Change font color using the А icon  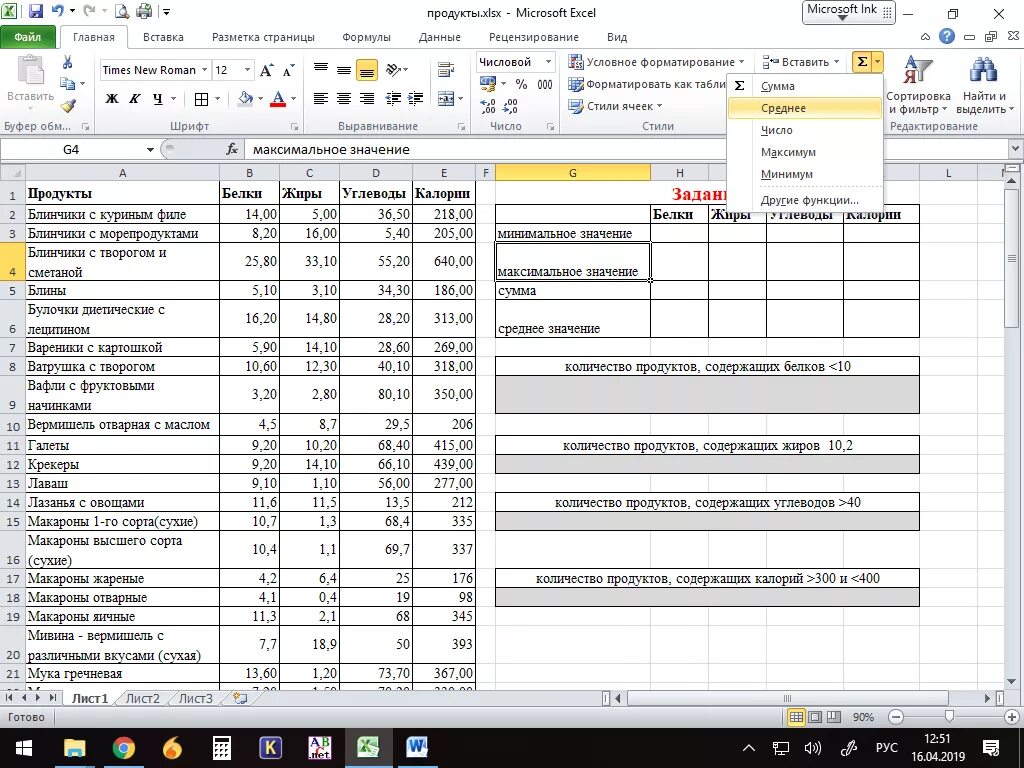(278, 97)
